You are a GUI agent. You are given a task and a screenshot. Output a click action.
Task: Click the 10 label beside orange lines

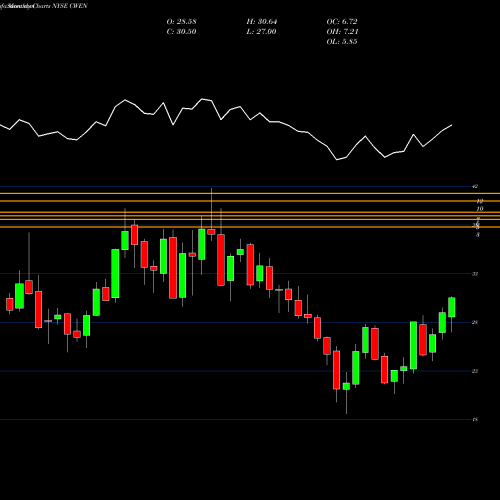pos(480,209)
